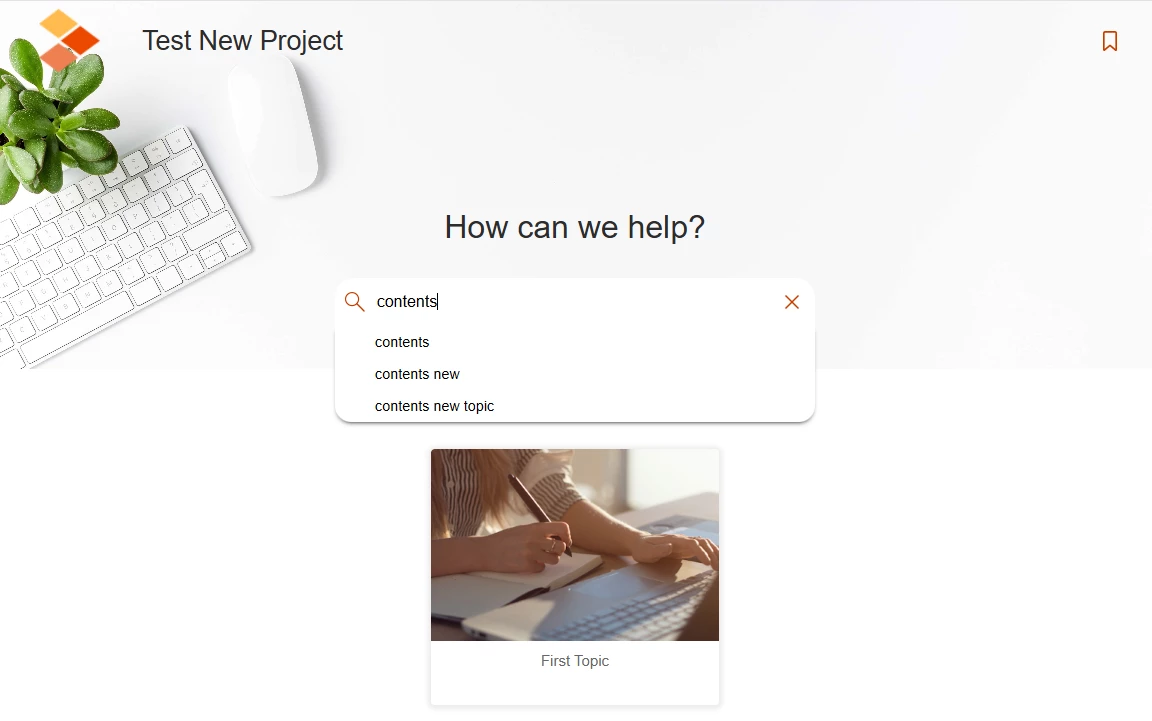1152x721 pixels.
Task: Click the magnifier search icon
Action: [354, 301]
